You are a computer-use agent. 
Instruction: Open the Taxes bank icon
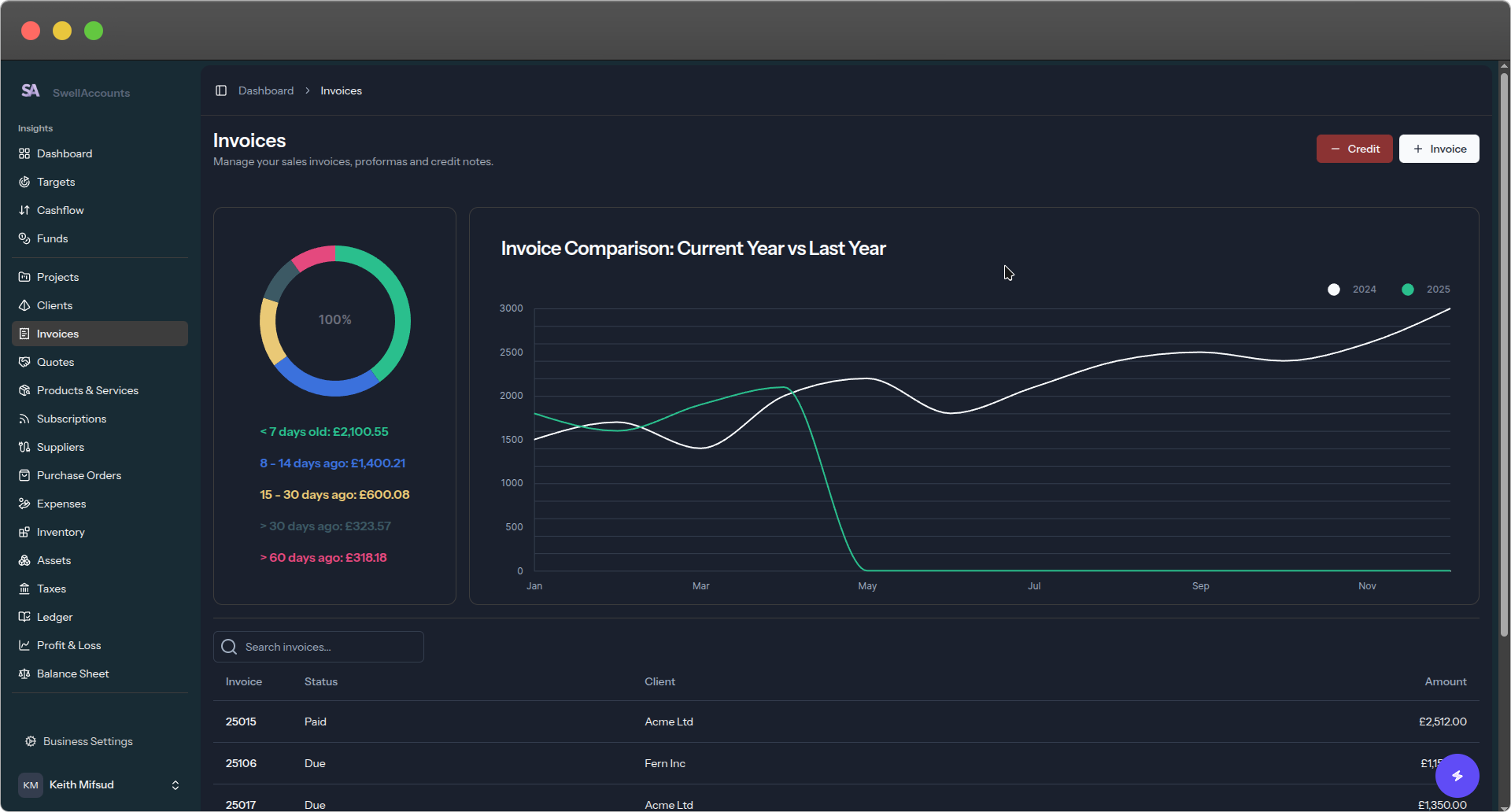pos(24,589)
